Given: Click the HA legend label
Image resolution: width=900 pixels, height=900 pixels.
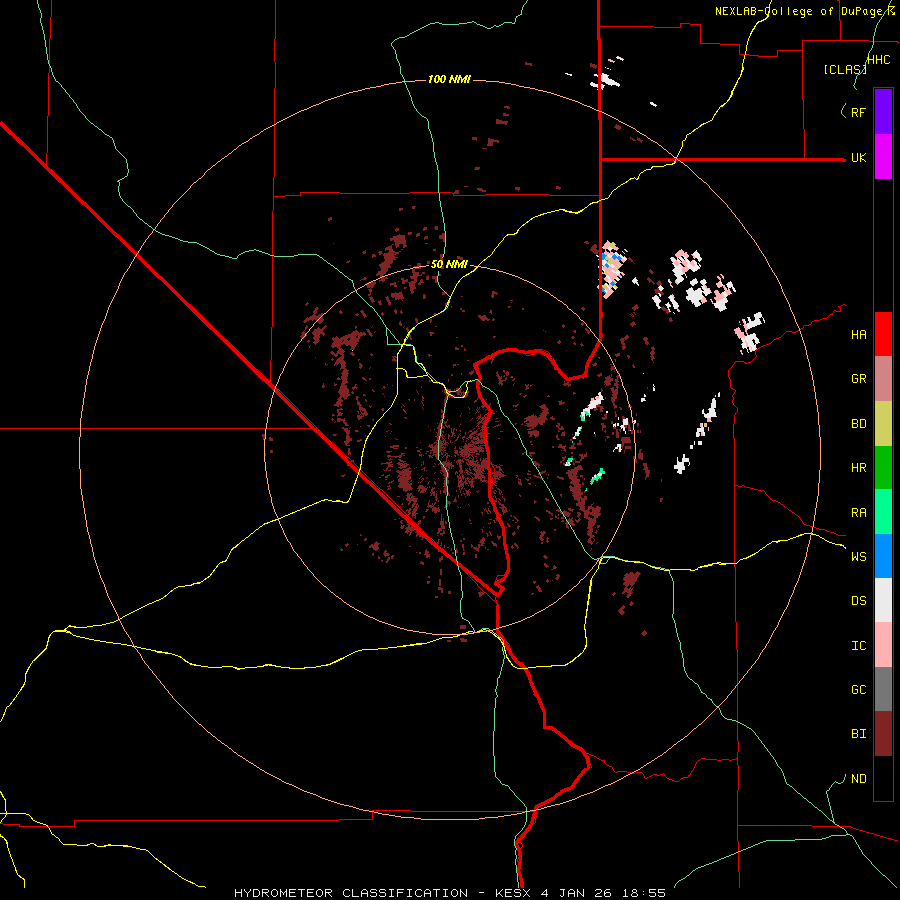Looking at the screenshot, I should click(858, 335).
